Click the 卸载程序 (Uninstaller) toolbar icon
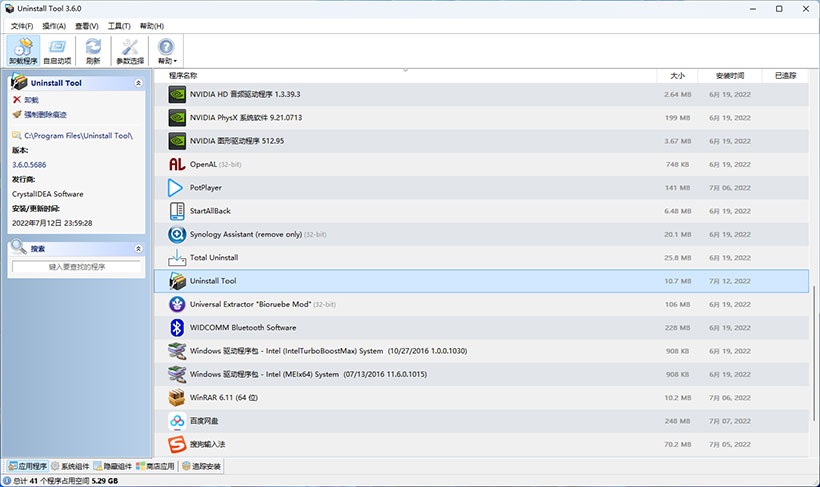This screenshot has width=820, height=487. click(x=23, y=50)
